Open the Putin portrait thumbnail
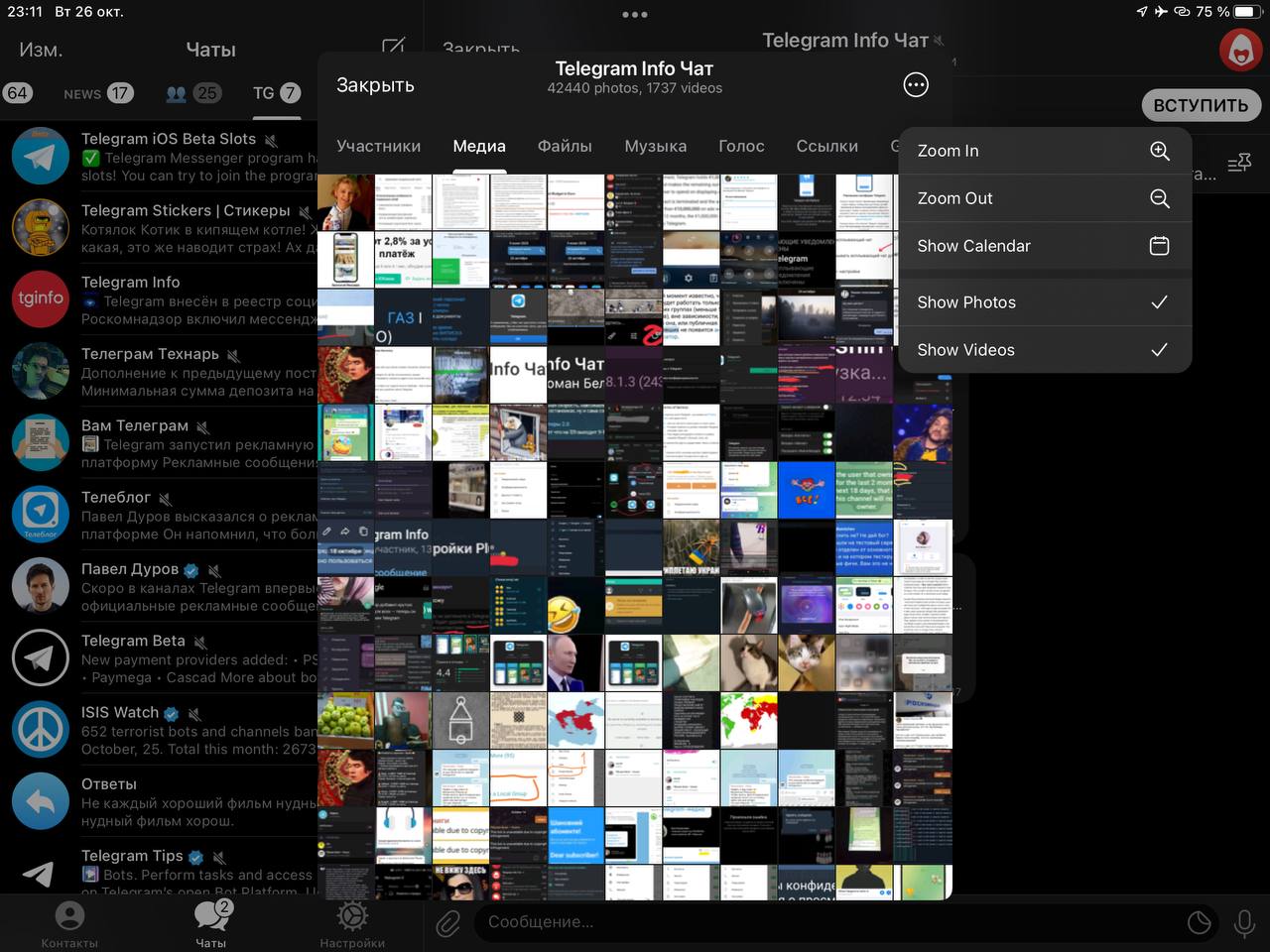This screenshot has width=1270, height=952. point(574,662)
